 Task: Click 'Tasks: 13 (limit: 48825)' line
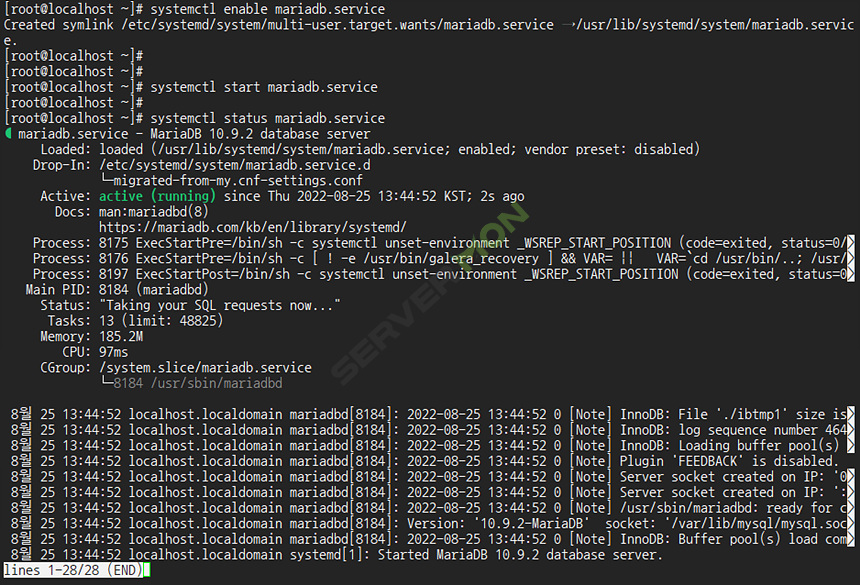pyautogui.click(x=135, y=321)
